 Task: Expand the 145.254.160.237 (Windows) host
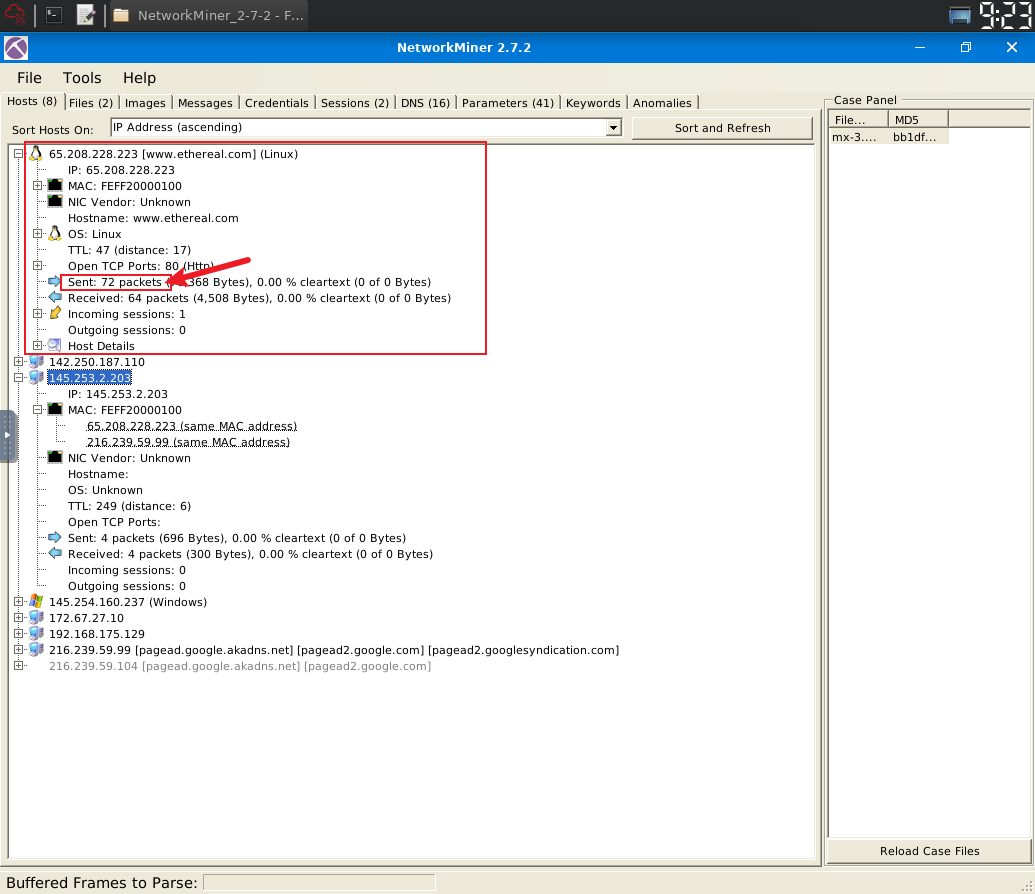18,602
